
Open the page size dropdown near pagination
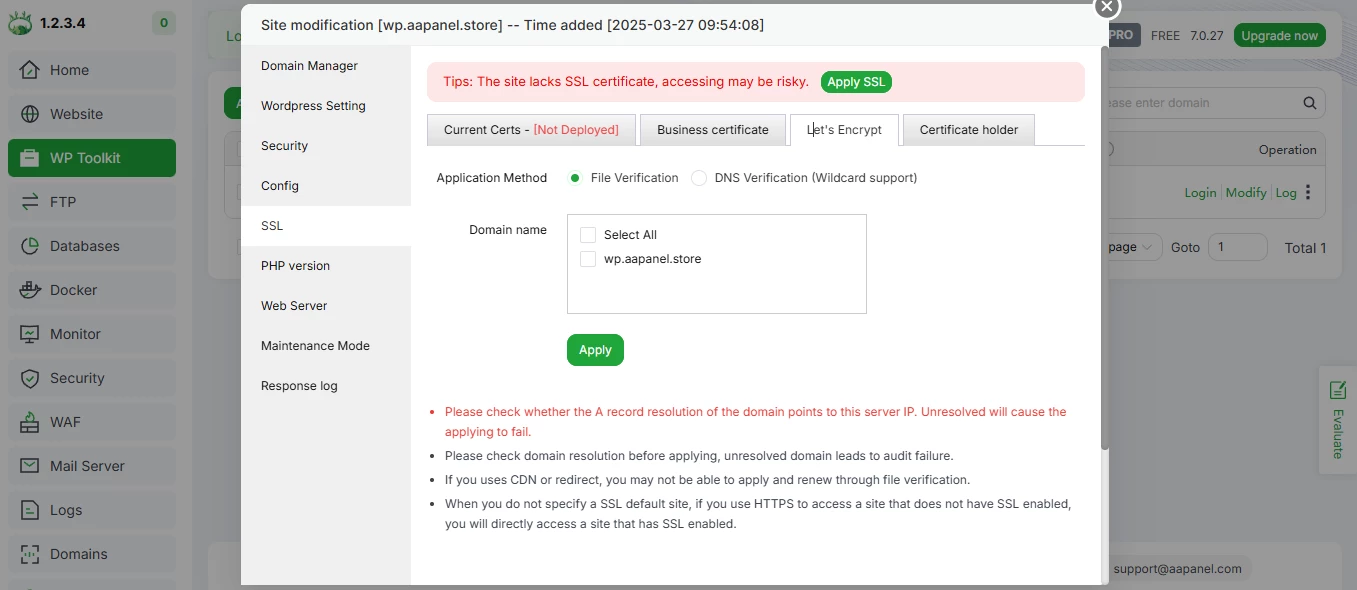point(1126,247)
